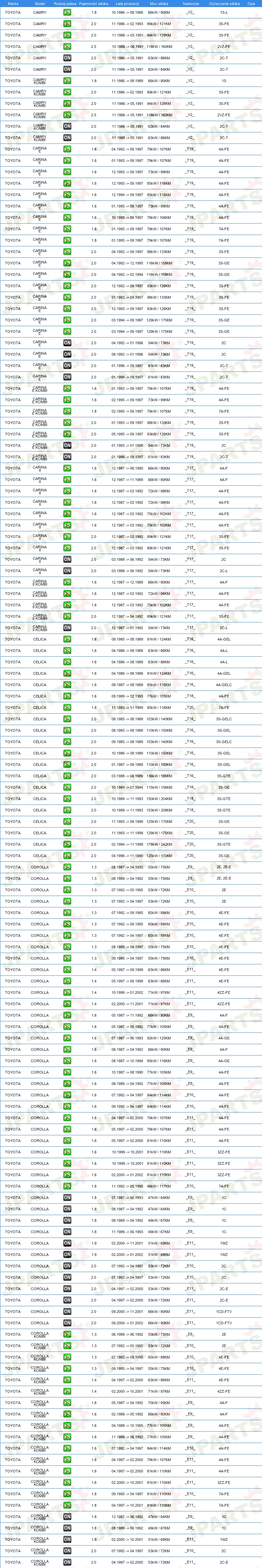The height and width of the screenshot is (1568, 262).
Task: Click petrol icon in Celica 7A-FE row
Action: pos(67,708)
